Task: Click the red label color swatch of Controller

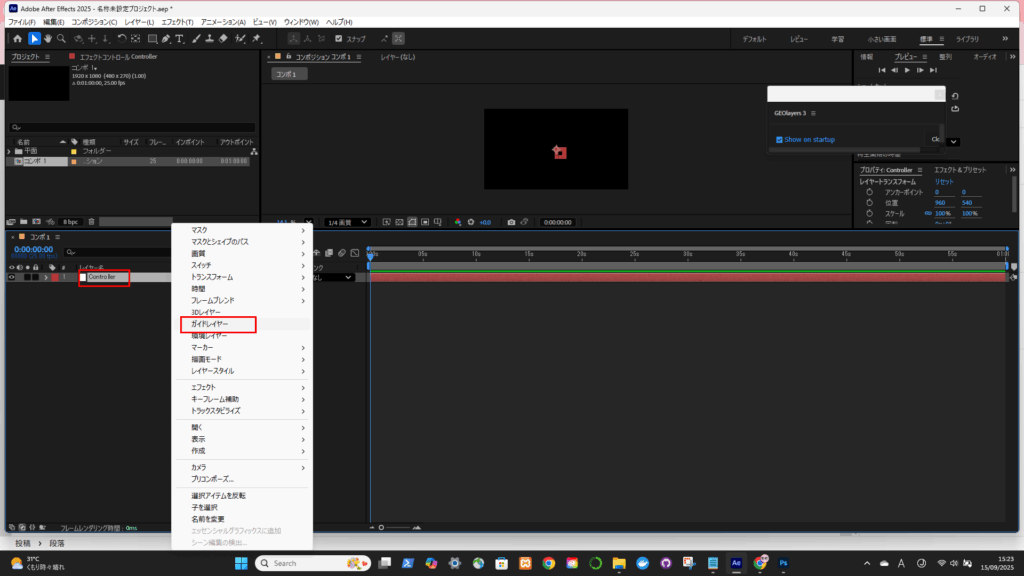Action: pos(56,277)
